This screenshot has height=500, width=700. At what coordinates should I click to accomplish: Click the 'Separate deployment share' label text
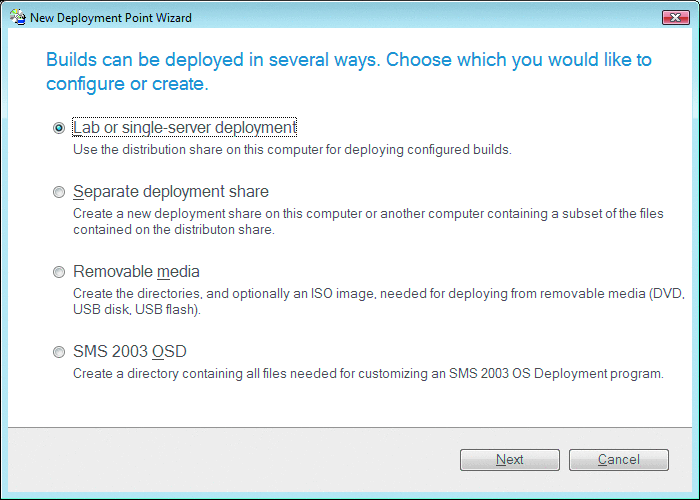point(171,191)
